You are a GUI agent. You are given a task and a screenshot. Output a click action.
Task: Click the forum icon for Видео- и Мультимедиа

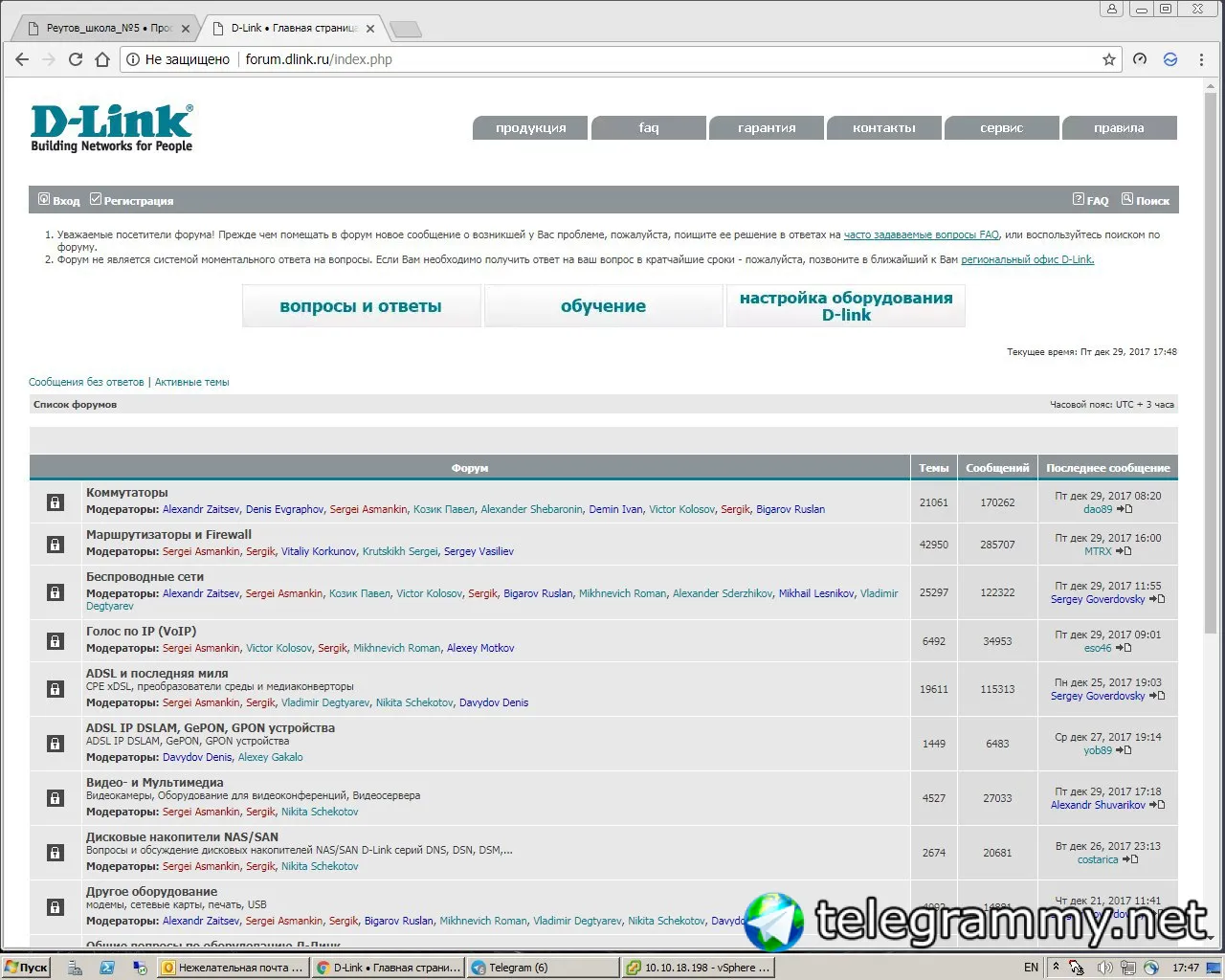pos(56,798)
